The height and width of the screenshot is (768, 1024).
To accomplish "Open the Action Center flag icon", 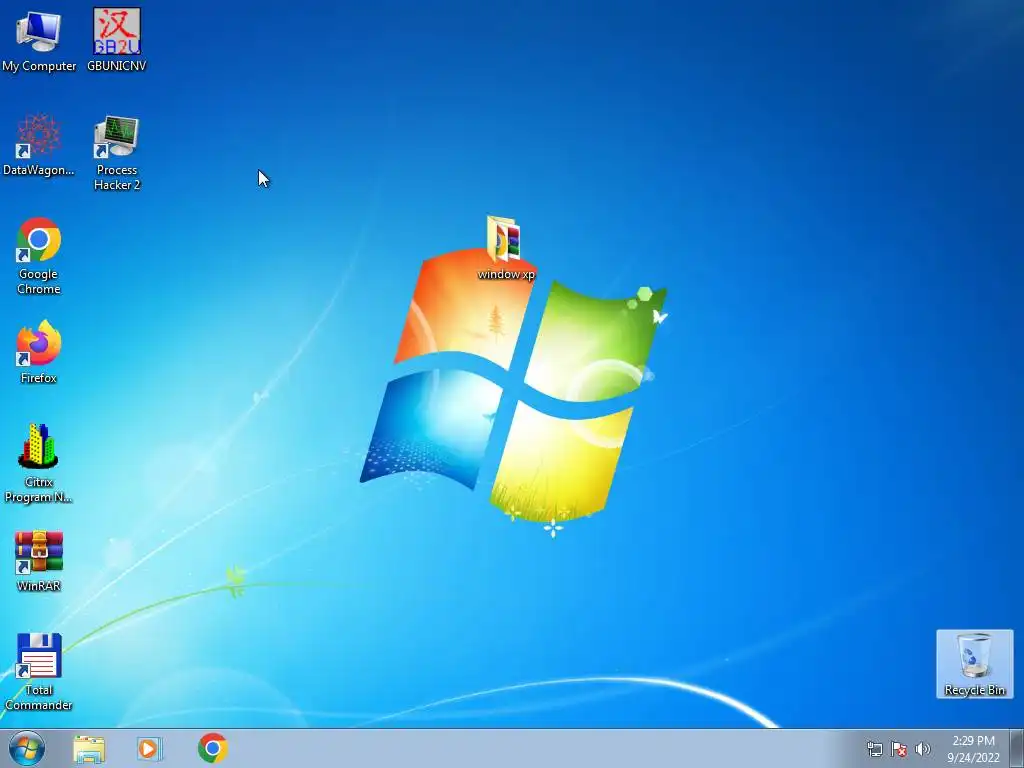I will coord(899,749).
